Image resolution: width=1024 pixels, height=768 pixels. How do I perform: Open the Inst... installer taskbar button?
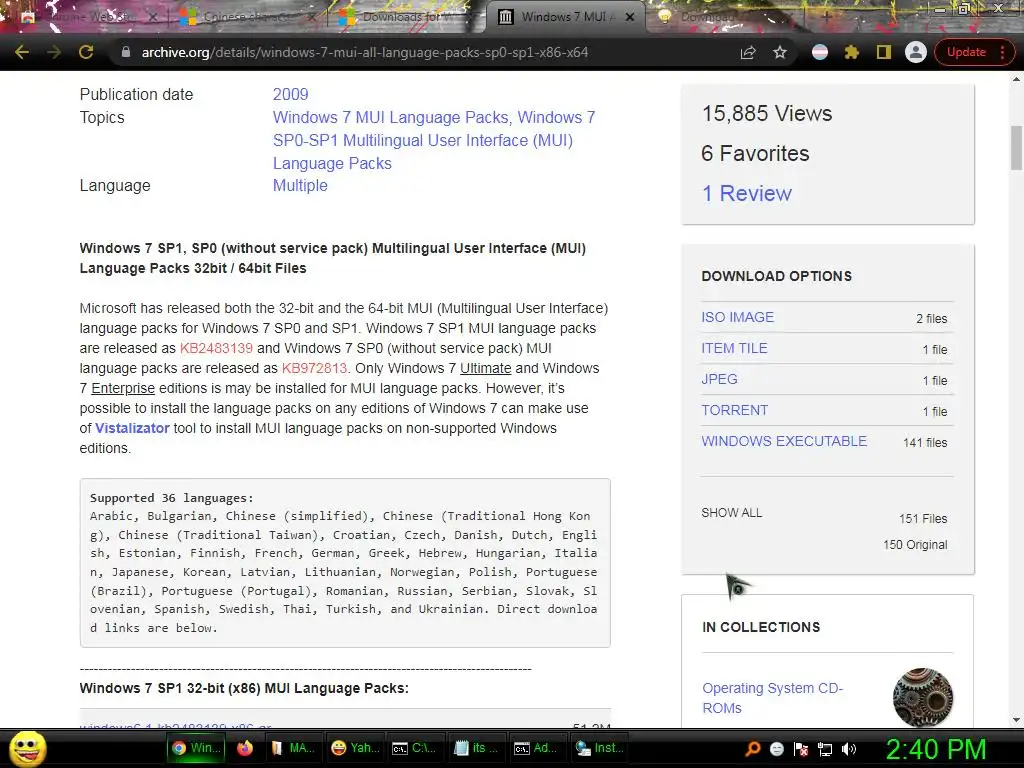[x=599, y=748]
